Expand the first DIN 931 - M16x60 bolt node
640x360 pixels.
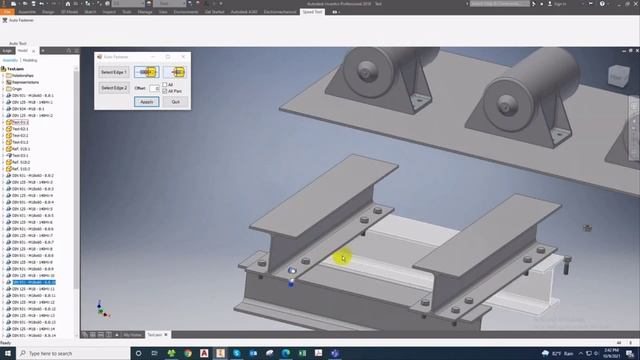[3, 96]
